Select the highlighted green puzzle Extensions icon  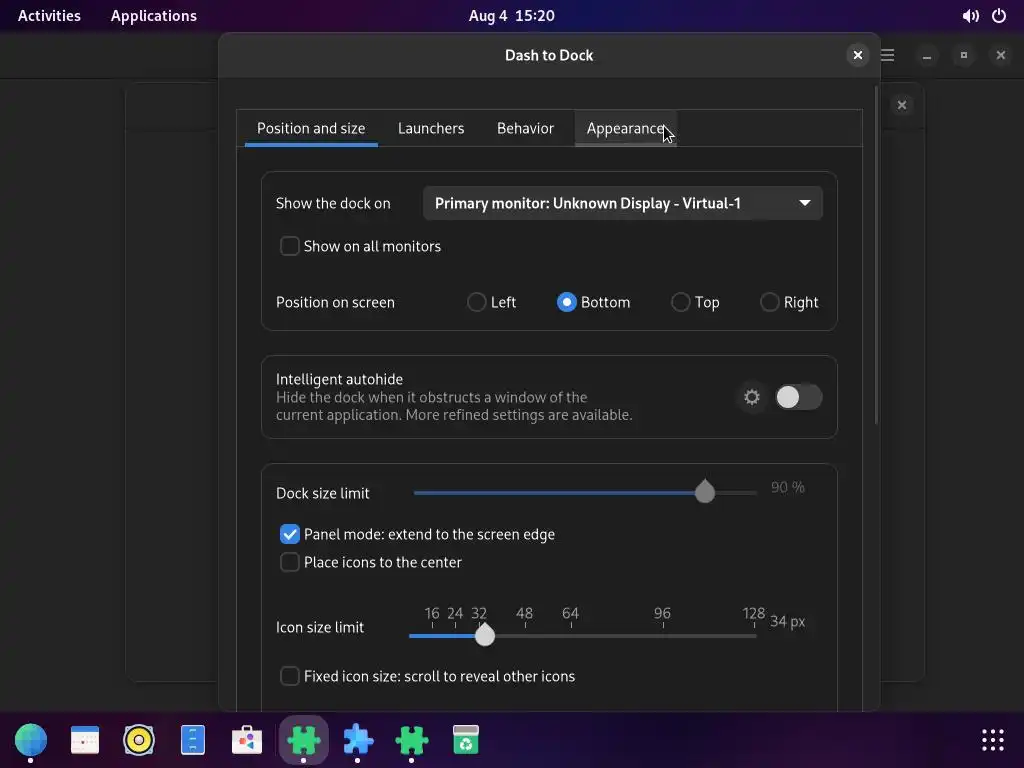pos(304,740)
